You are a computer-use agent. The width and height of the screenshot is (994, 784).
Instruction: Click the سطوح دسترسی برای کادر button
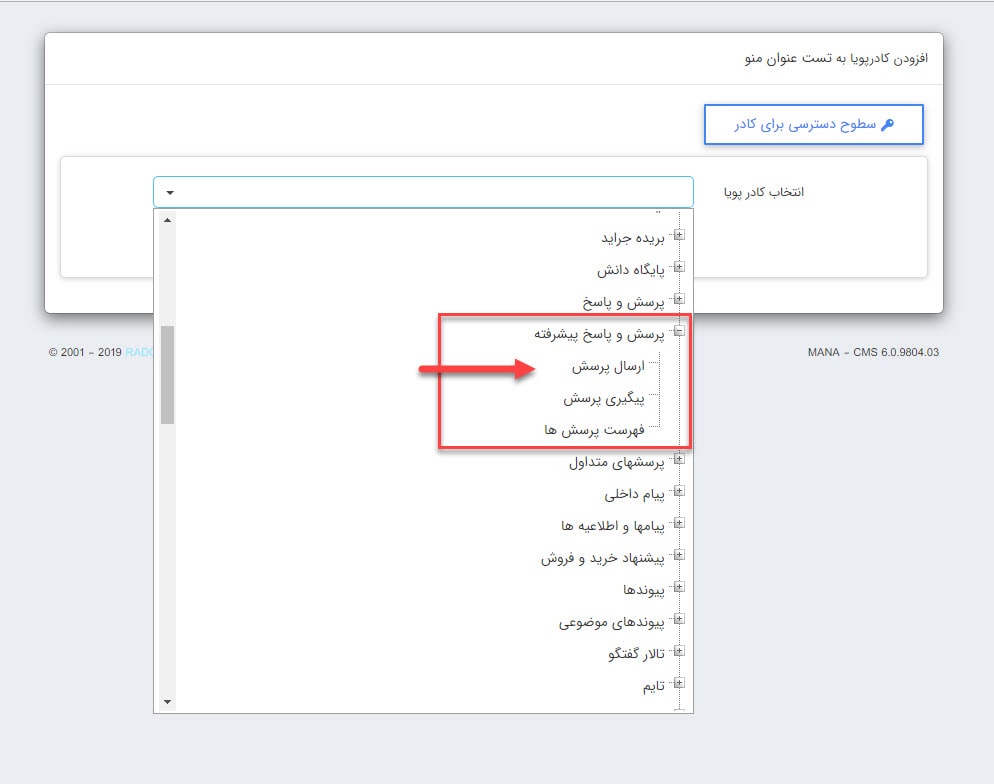tap(814, 124)
